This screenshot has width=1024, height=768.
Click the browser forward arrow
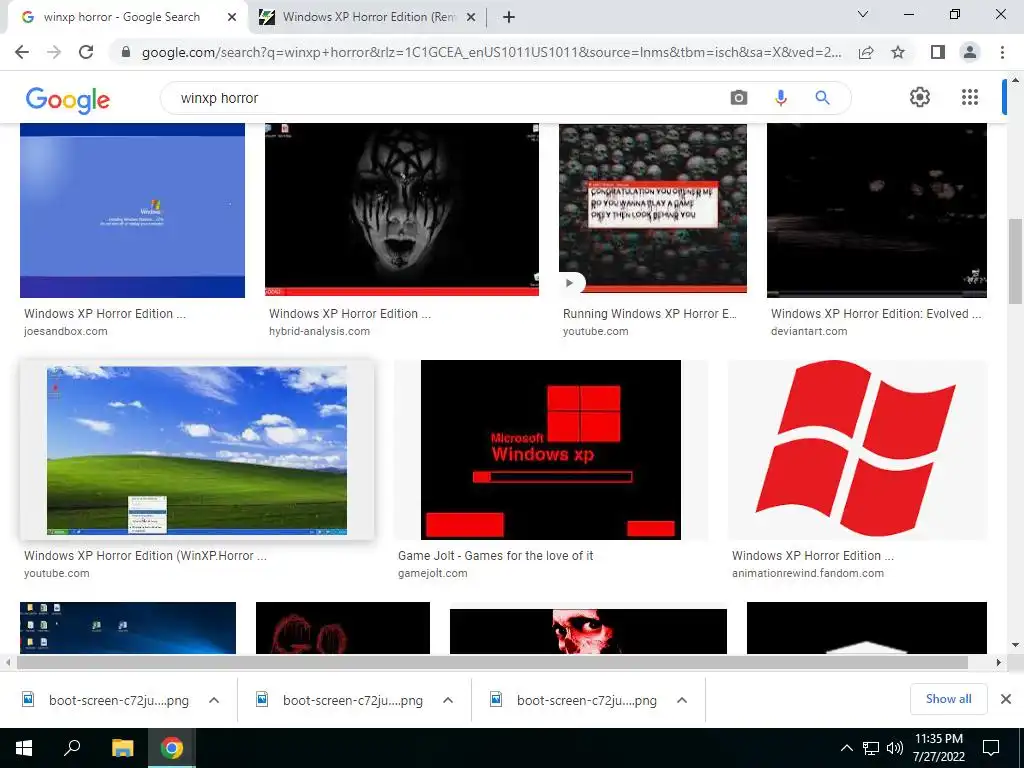(54, 52)
